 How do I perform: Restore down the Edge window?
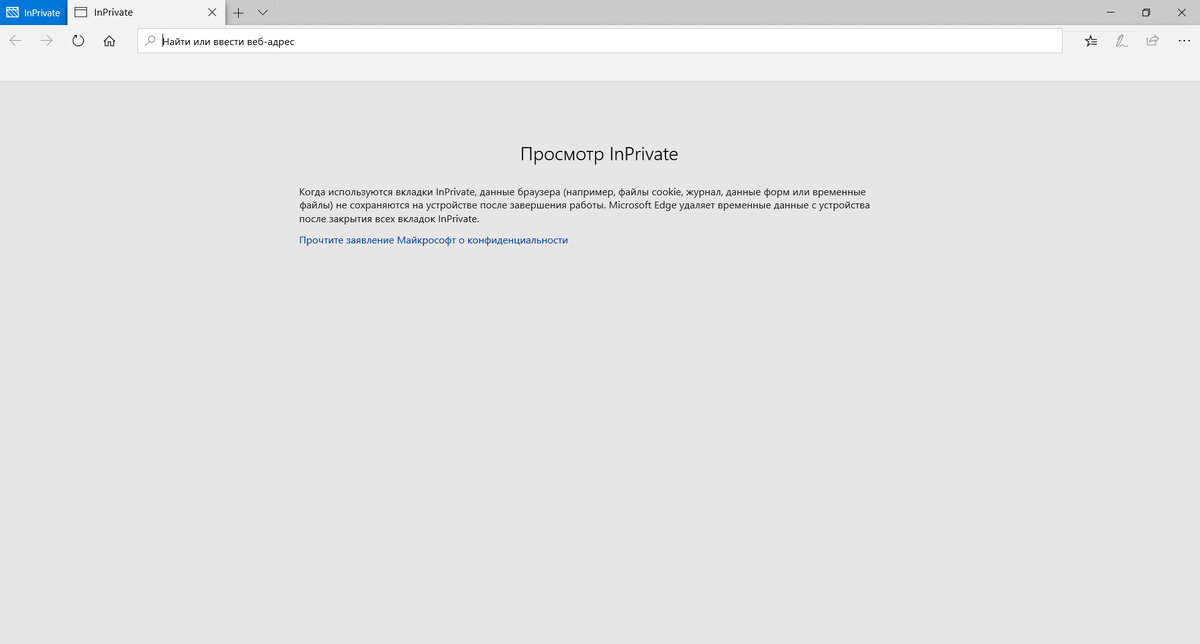[x=1146, y=12]
